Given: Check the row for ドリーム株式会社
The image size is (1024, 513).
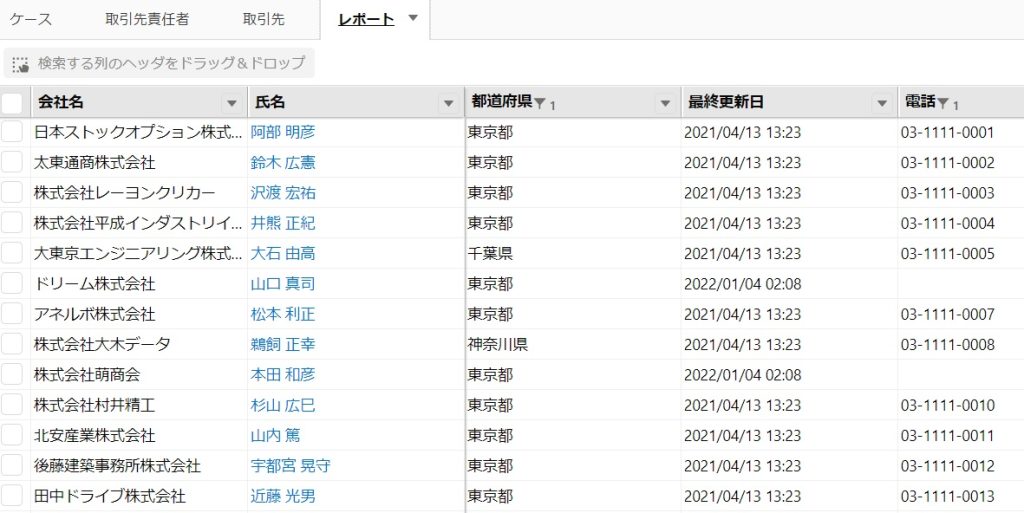Looking at the screenshot, I should pyautogui.click(x=12, y=284).
